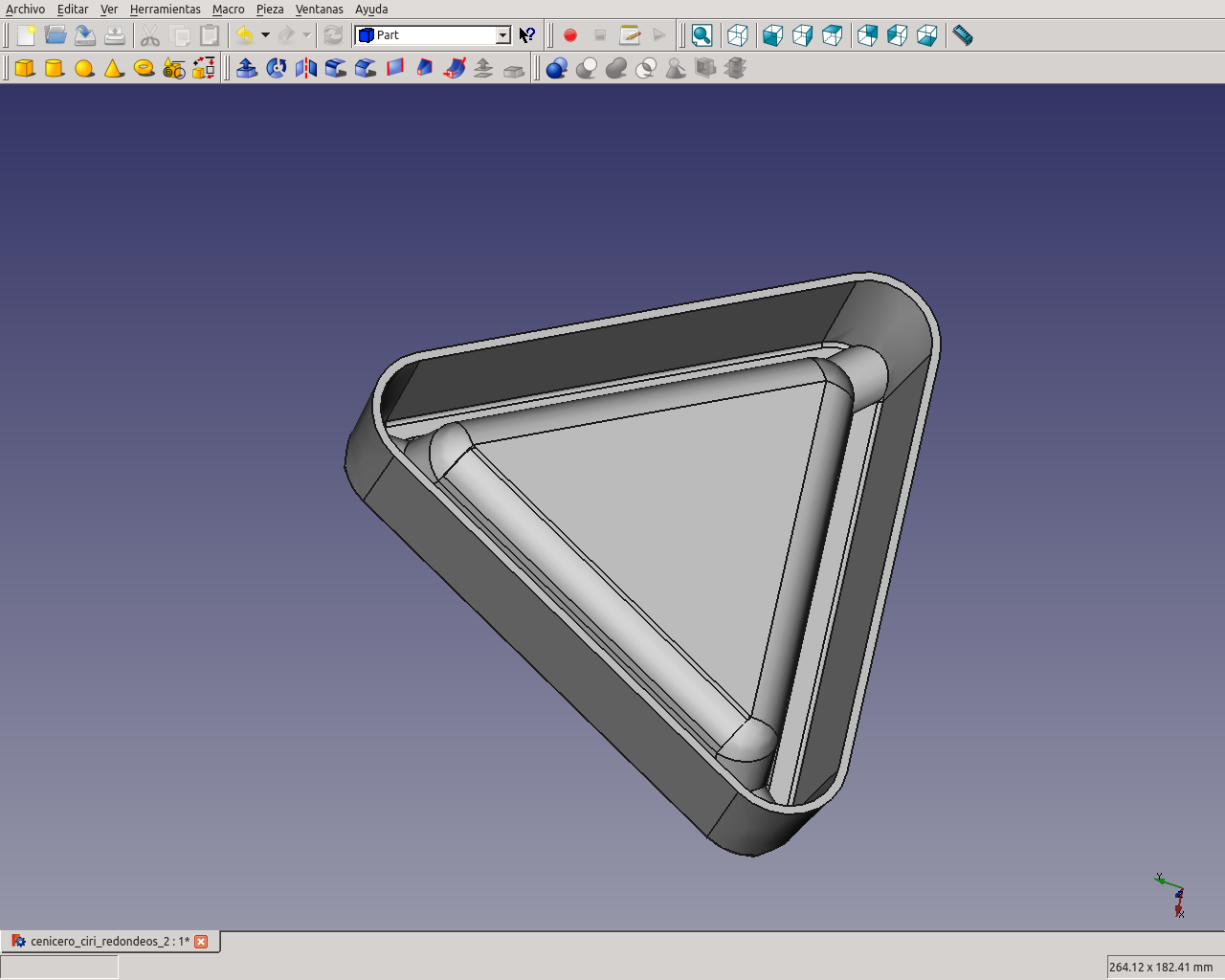1225x980 pixels.
Task: Click the boolean operation blue spheres icon
Action: tap(557, 68)
